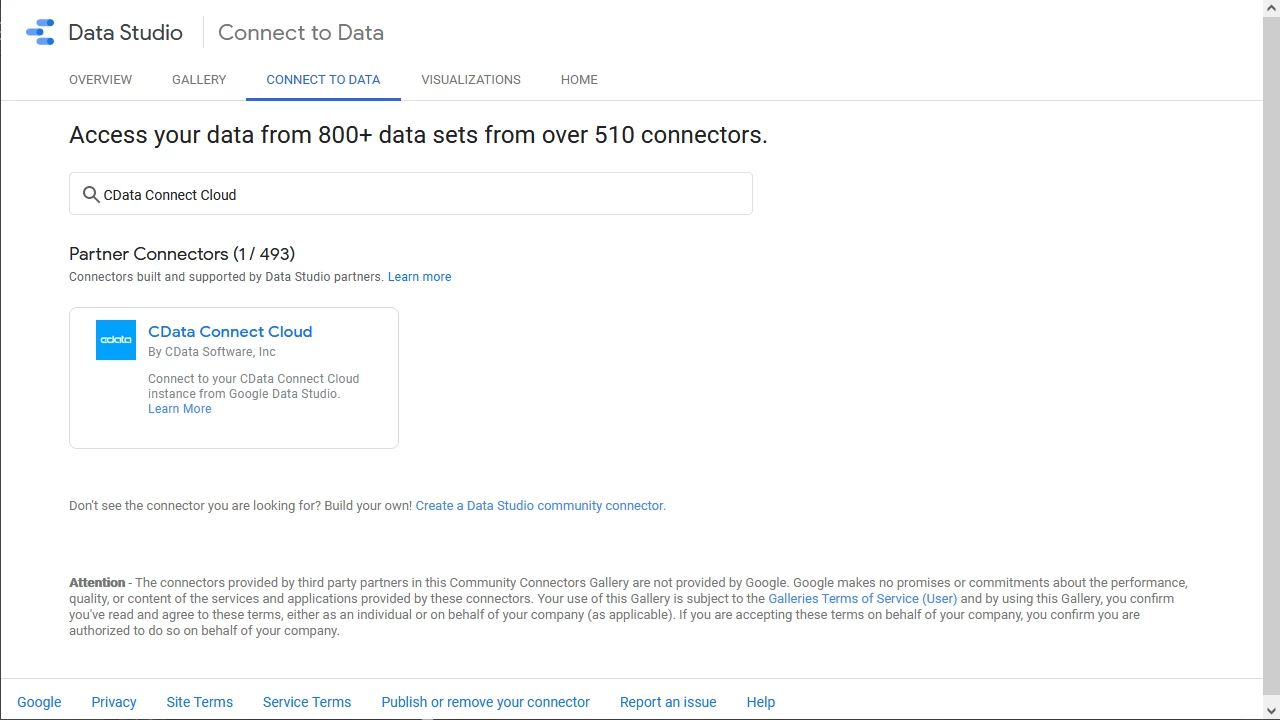This screenshot has width=1280, height=720.
Task: Click the scrollbar up arrow
Action: 1271,7
